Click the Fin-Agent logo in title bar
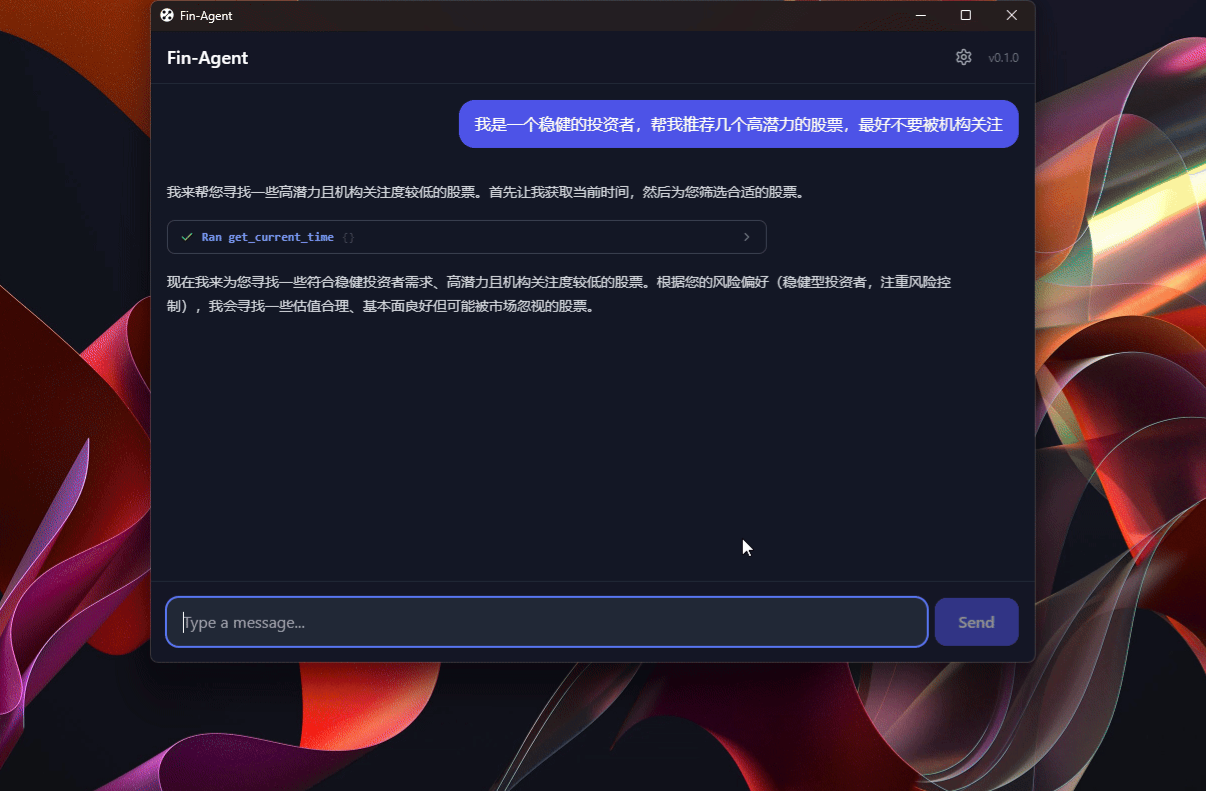 coord(167,15)
